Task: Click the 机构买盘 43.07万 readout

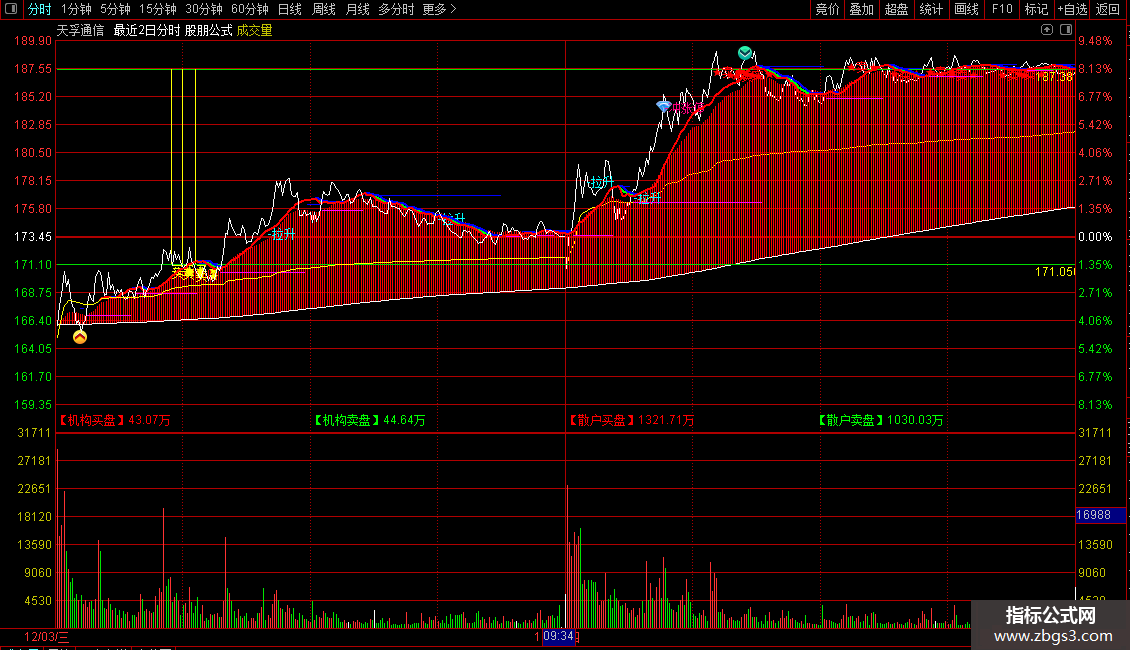Action: point(114,420)
